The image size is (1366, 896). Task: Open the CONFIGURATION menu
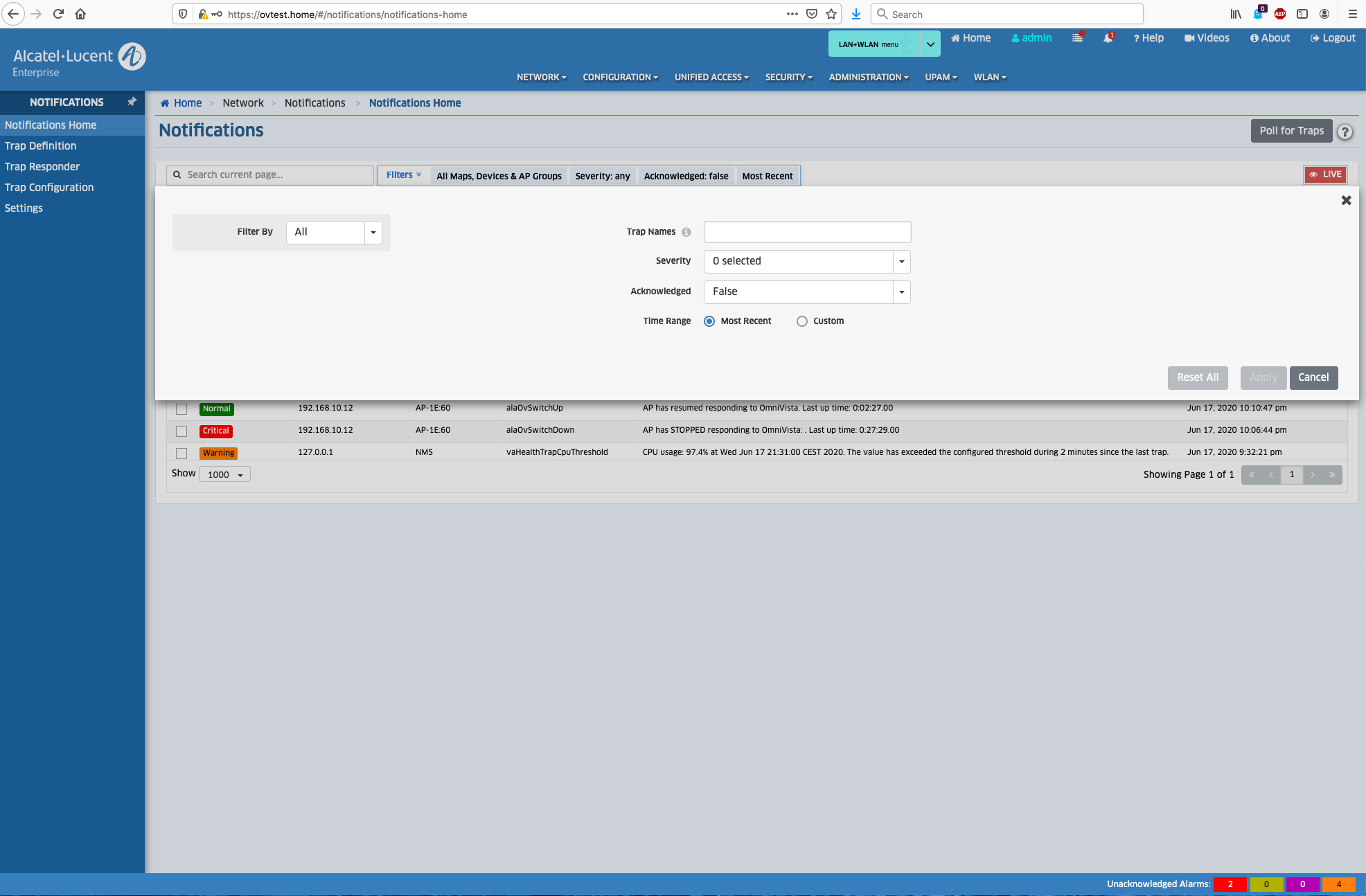tap(620, 77)
